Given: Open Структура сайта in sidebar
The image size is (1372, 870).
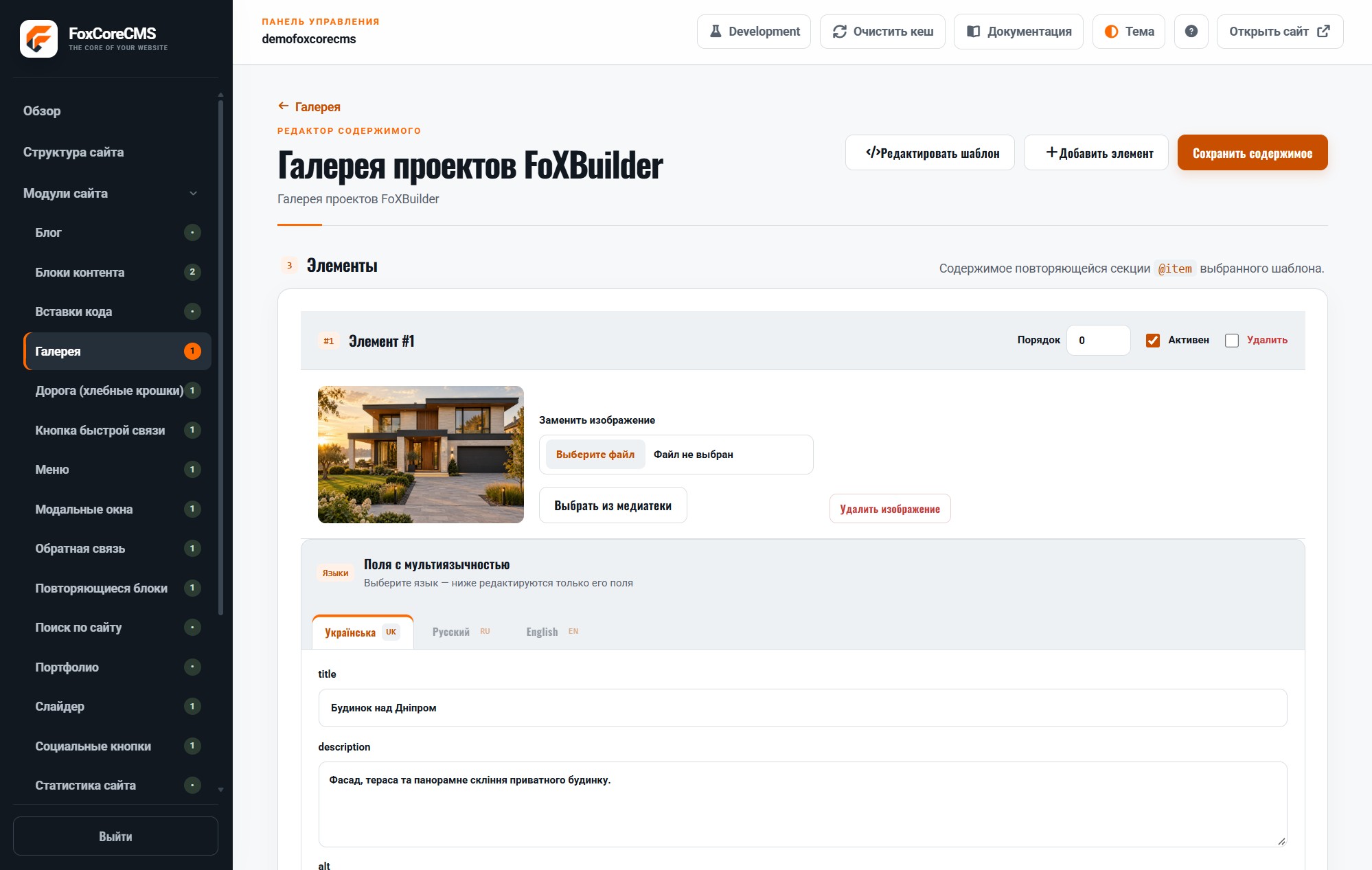Looking at the screenshot, I should click(x=73, y=152).
